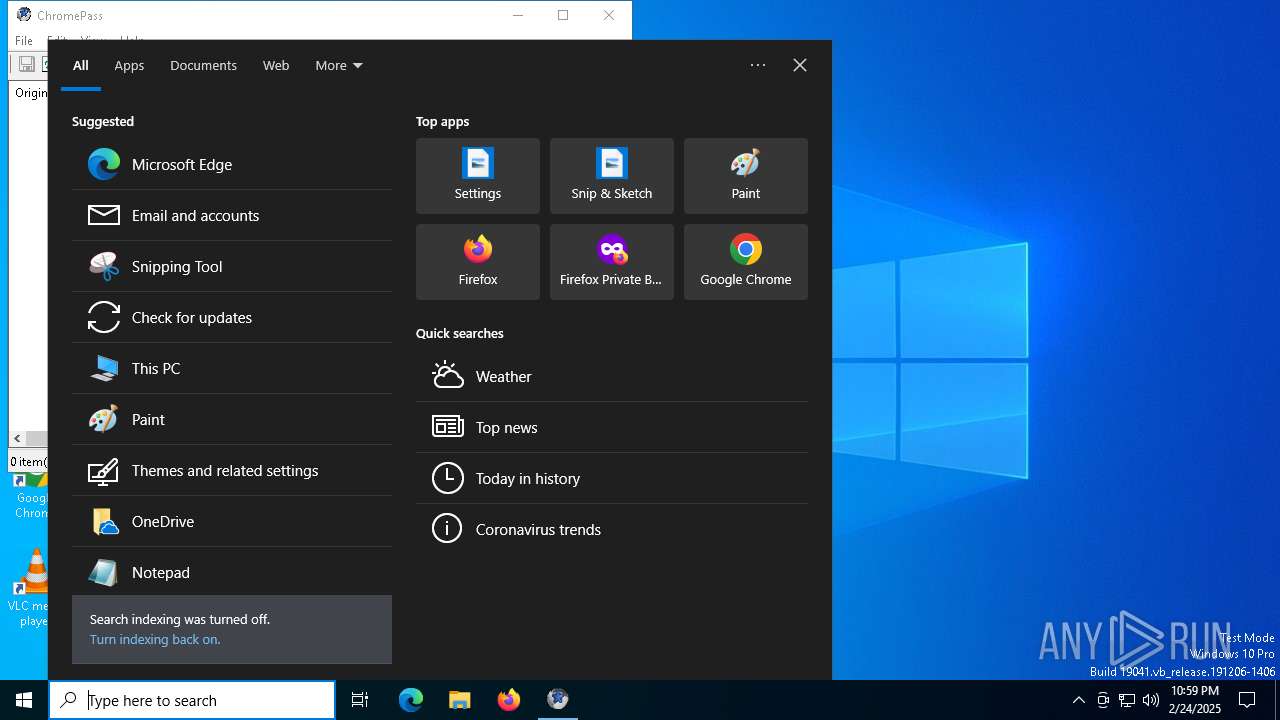Open OneDrive from suggestions
This screenshot has width=1280, height=720.
click(232, 521)
